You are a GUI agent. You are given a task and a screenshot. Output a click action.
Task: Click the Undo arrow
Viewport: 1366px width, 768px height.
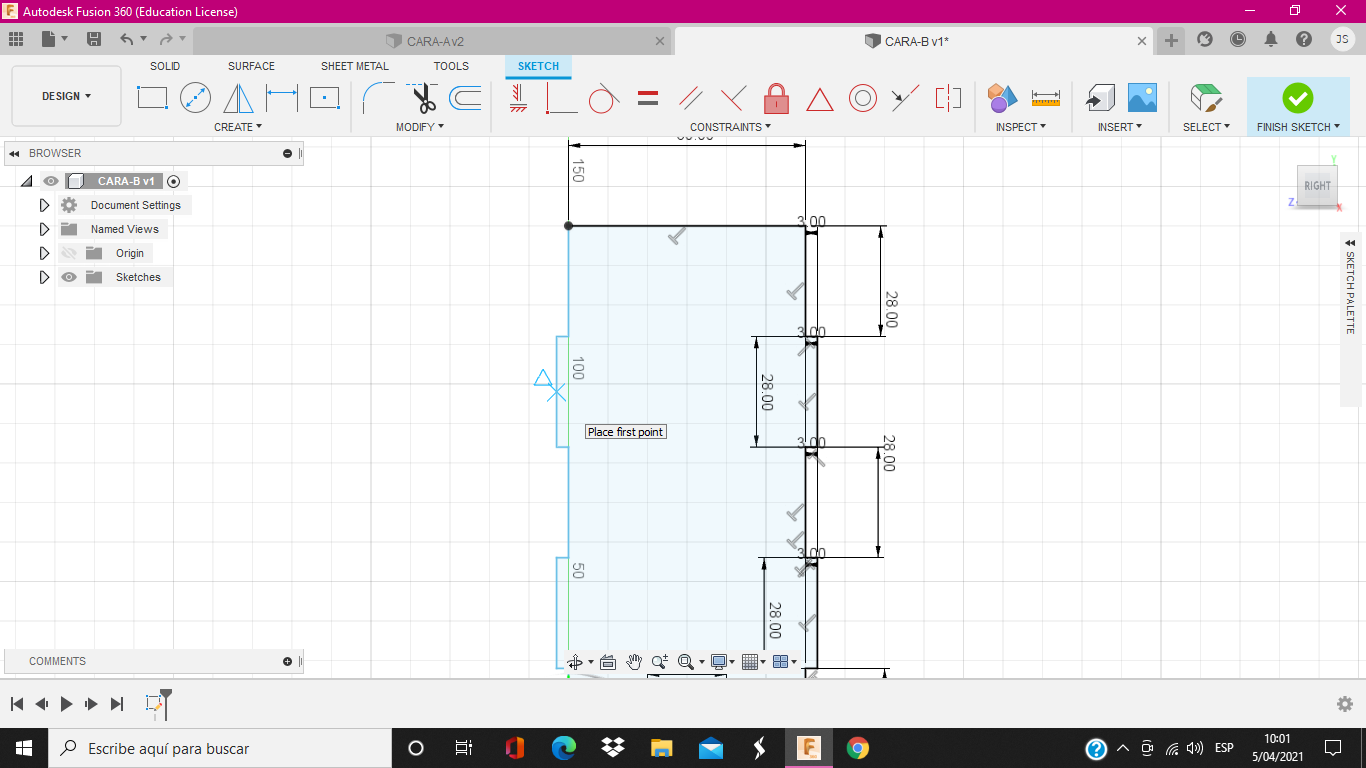[126, 39]
